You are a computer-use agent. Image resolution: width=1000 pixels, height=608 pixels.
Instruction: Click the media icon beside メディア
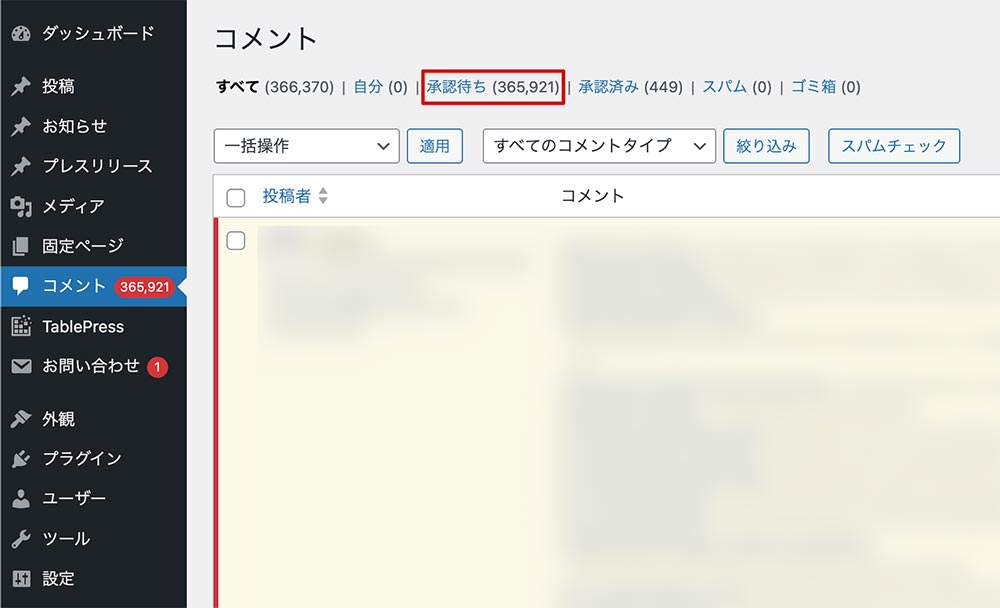(21, 207)
